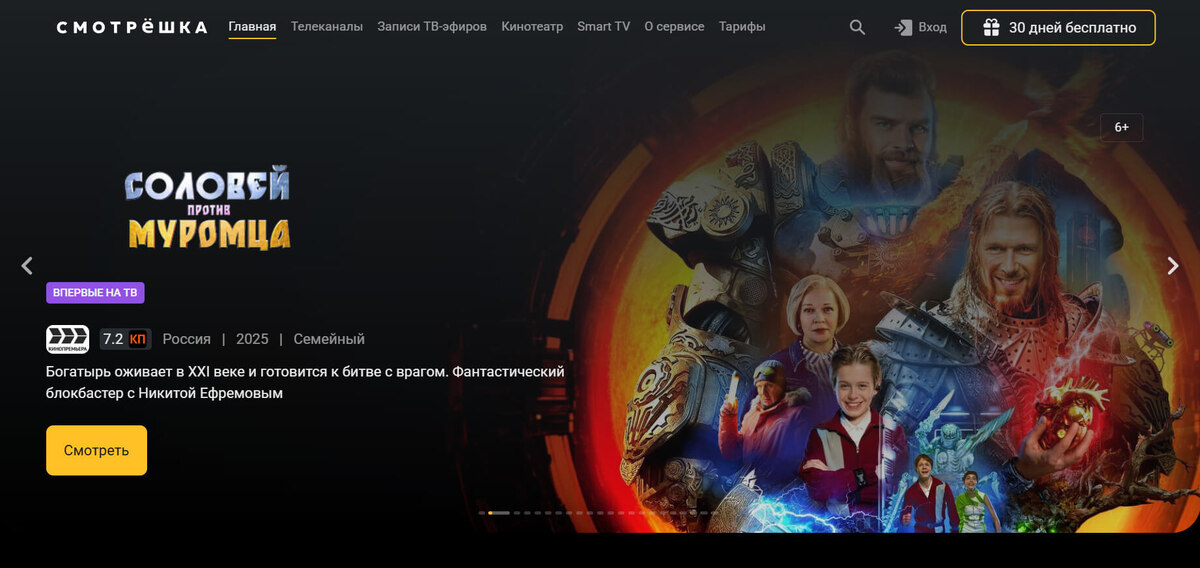The height and width of the screenshot is (568, 1200).
Task: View the Тарифы page
Action: click(x=742, y=27)
